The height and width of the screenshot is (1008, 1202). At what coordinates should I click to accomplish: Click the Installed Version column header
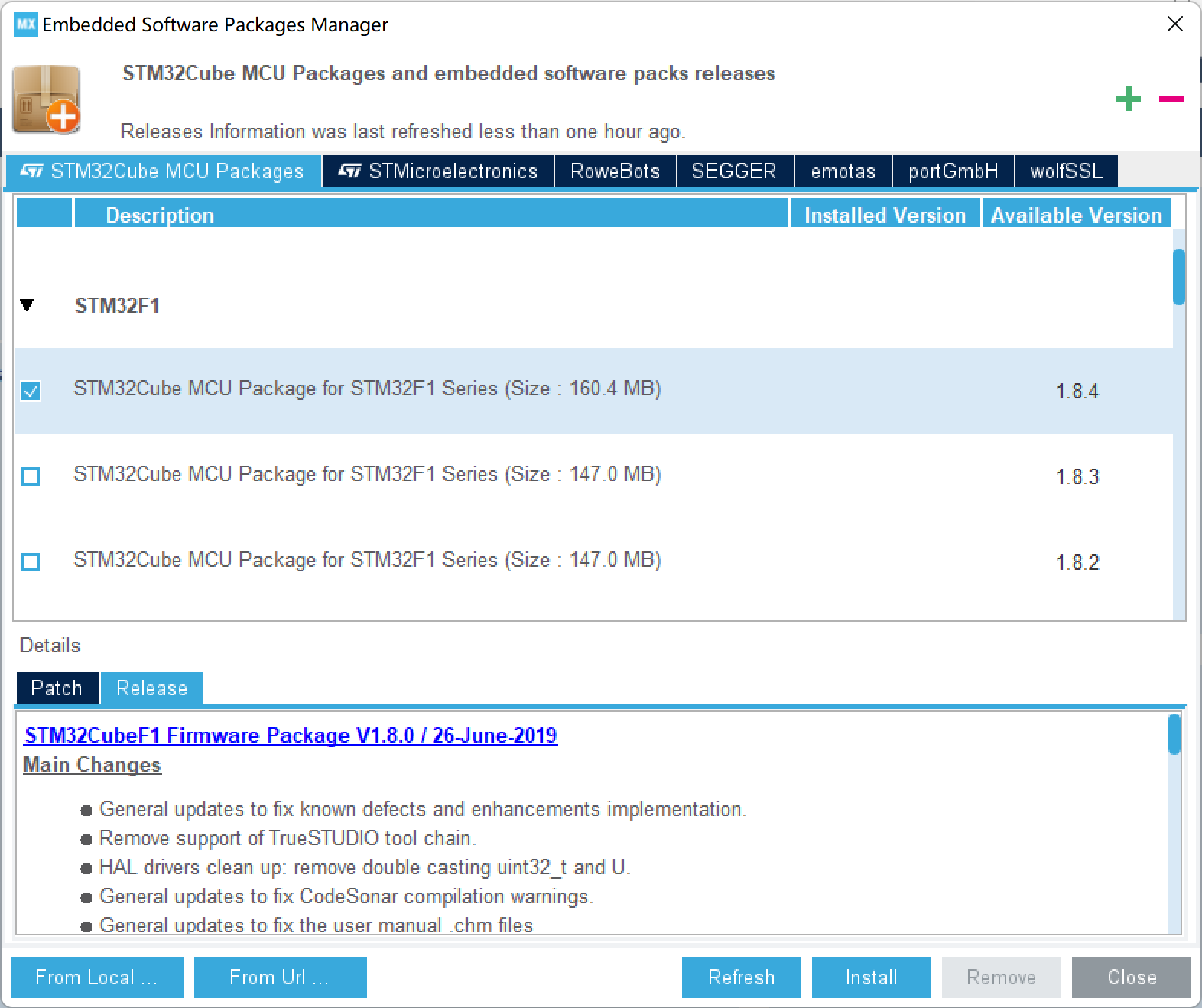point(885,214)
